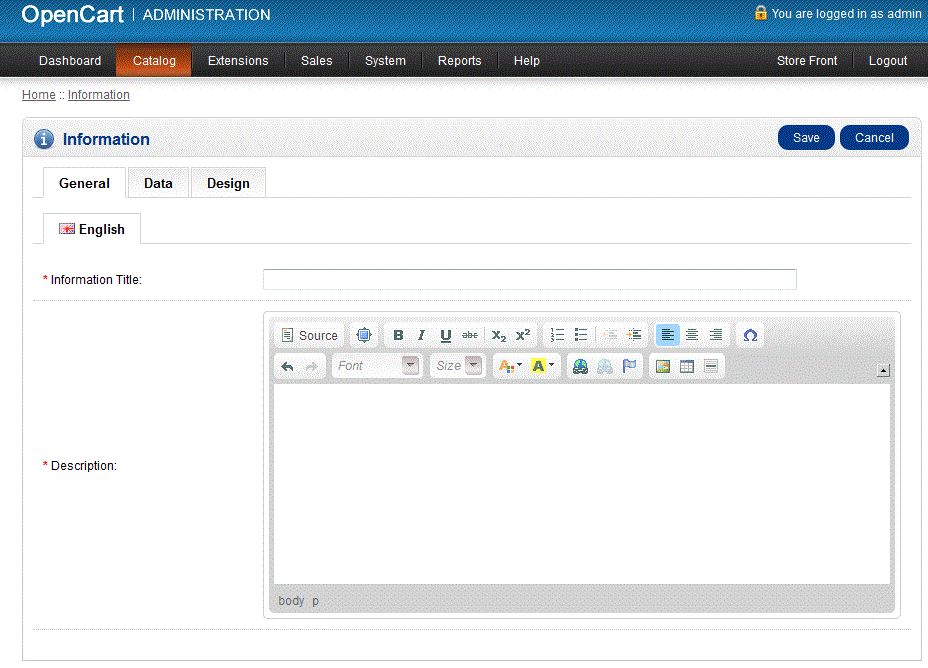Open the Font dropdown

coord(376,366)
